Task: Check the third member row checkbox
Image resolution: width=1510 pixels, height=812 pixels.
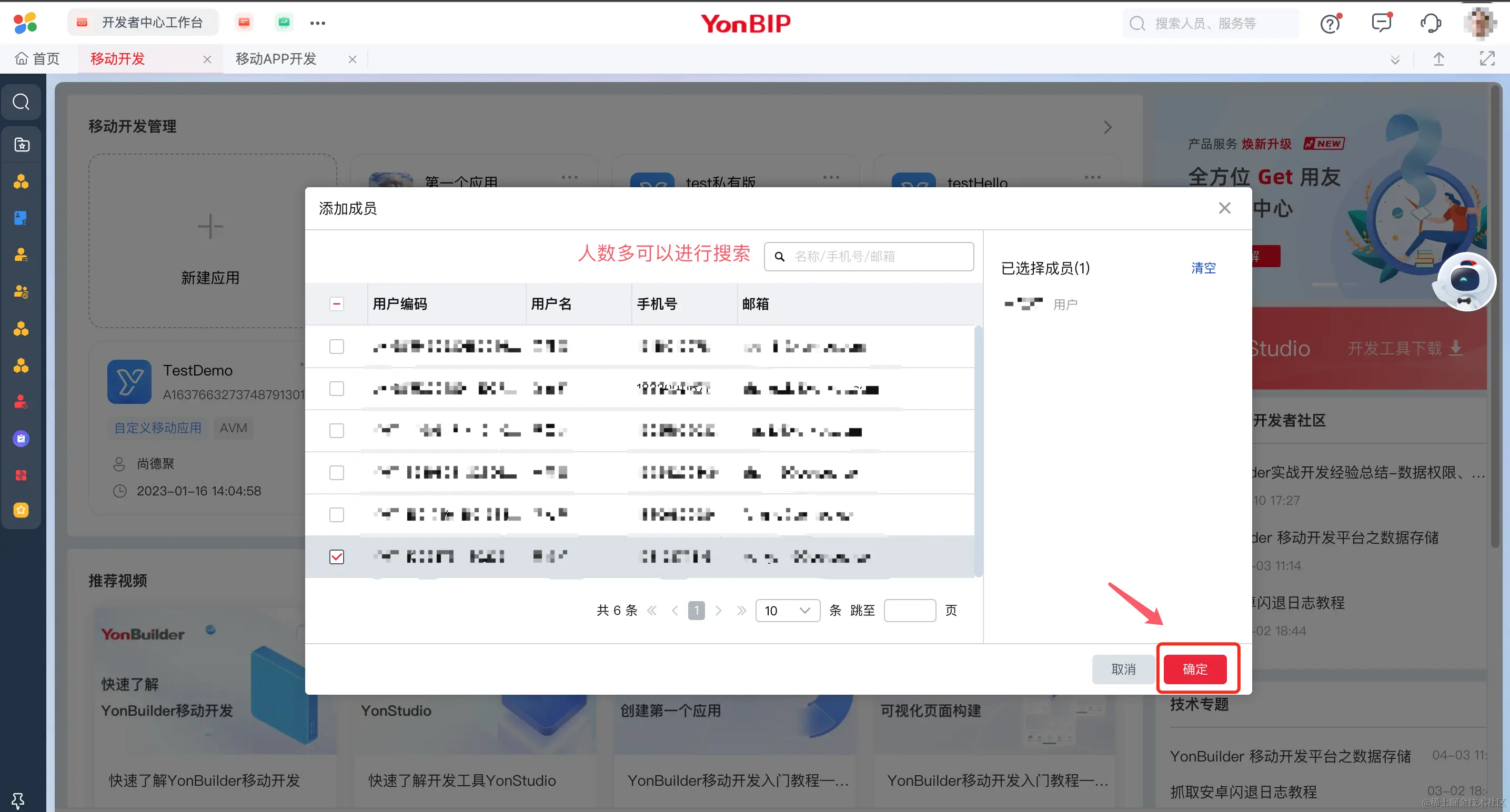Action: (337, 431)
